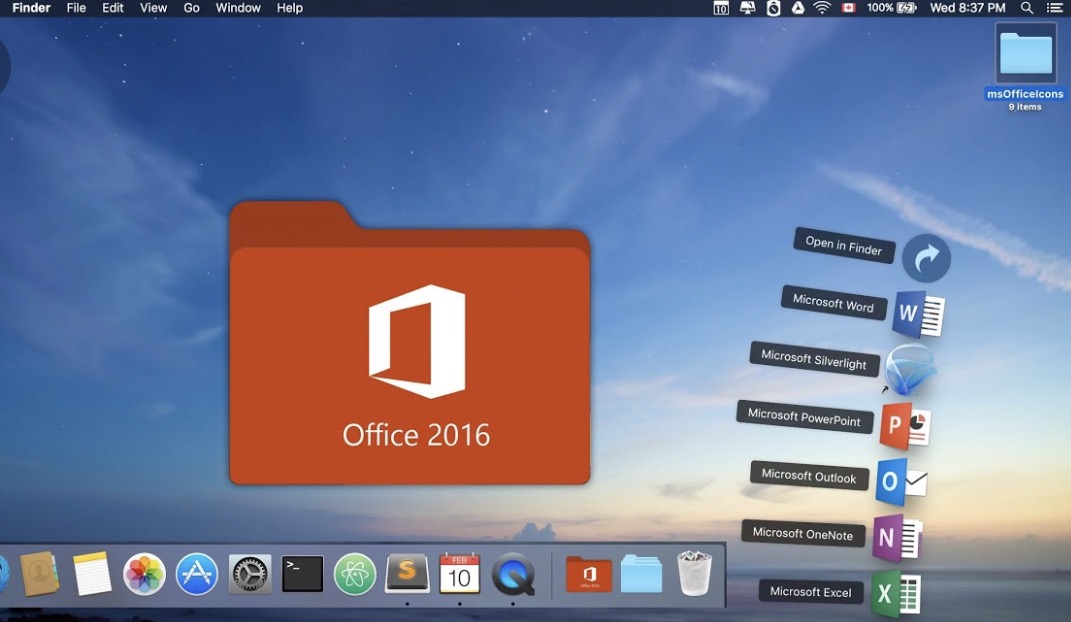This screenshot has width=1071, height=622.
Task: Open Microsoft Silverlight
Action: tap(911, 369)
